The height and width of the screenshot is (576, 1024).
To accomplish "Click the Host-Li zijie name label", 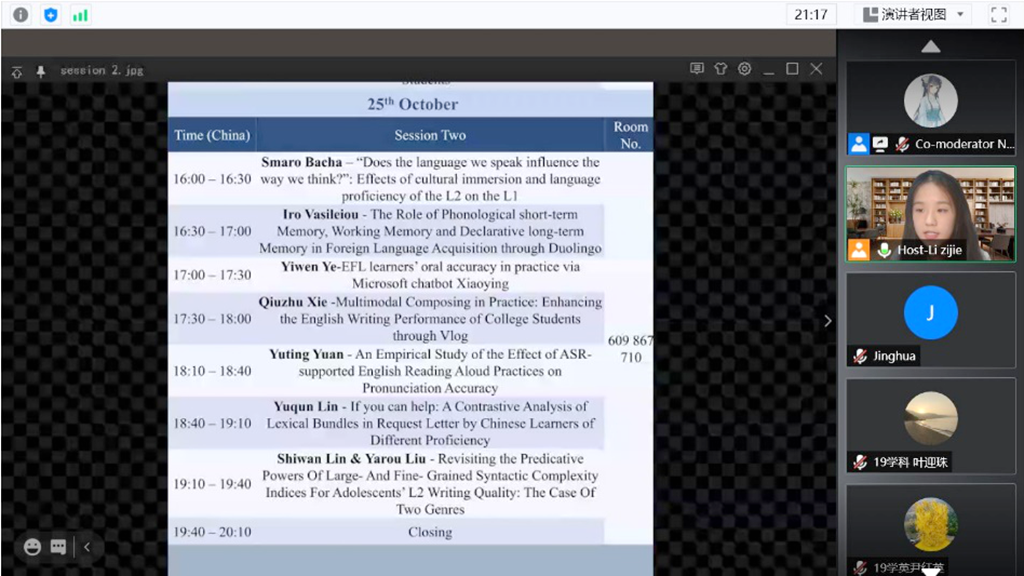I will (x=929, y=250).
